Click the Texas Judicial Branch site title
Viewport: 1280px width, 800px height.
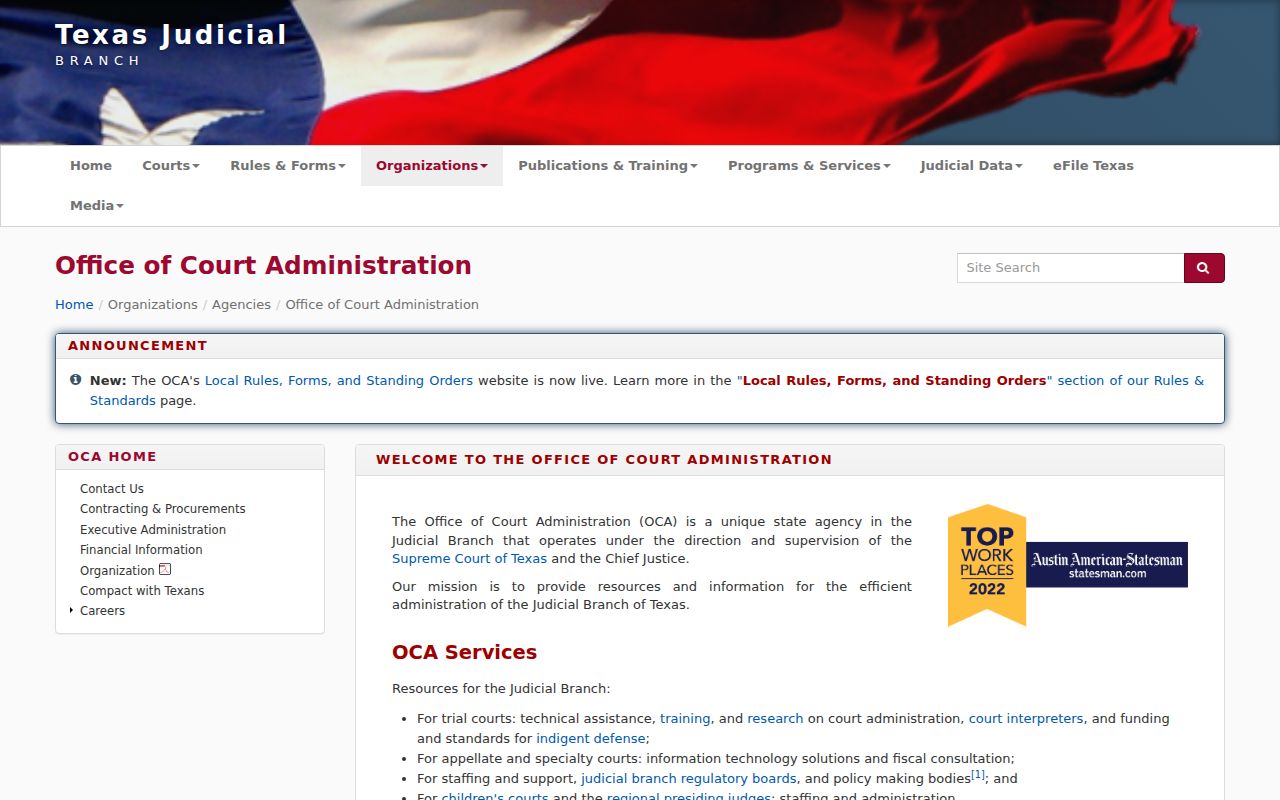(x=171, y=44)
